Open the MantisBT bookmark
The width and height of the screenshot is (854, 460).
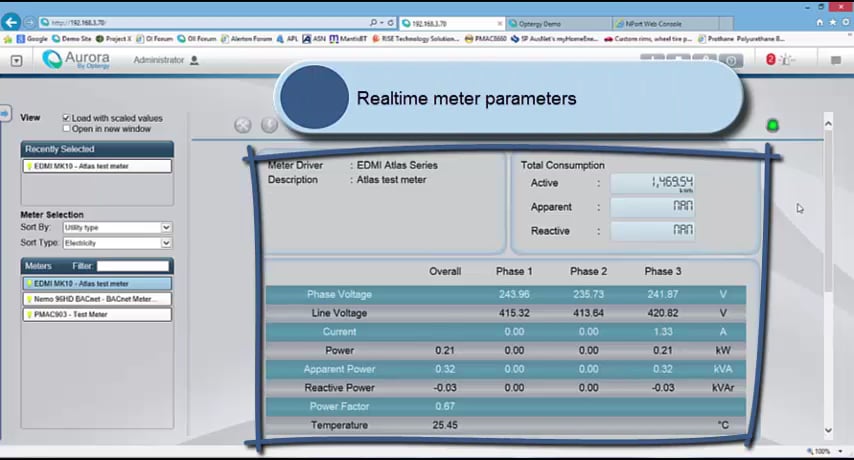(x=349, y=39)
